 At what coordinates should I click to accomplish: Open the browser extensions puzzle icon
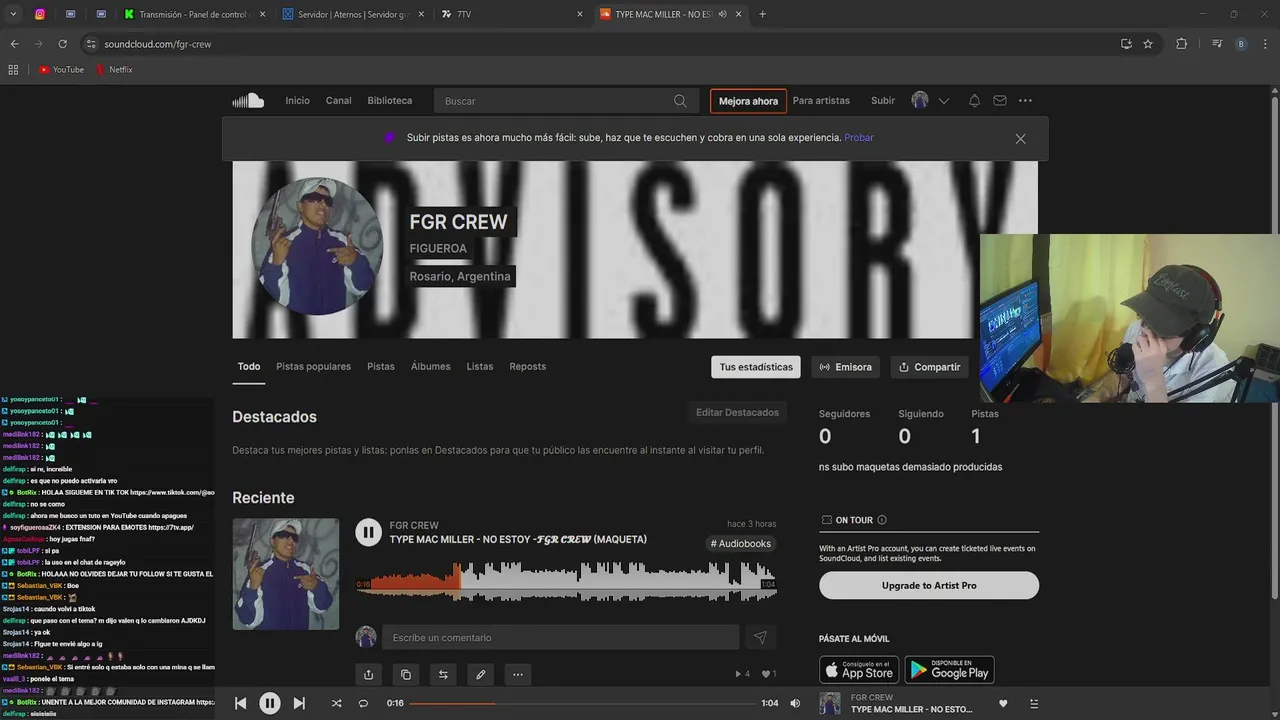pyautogui.click(x=1181, y=44)
